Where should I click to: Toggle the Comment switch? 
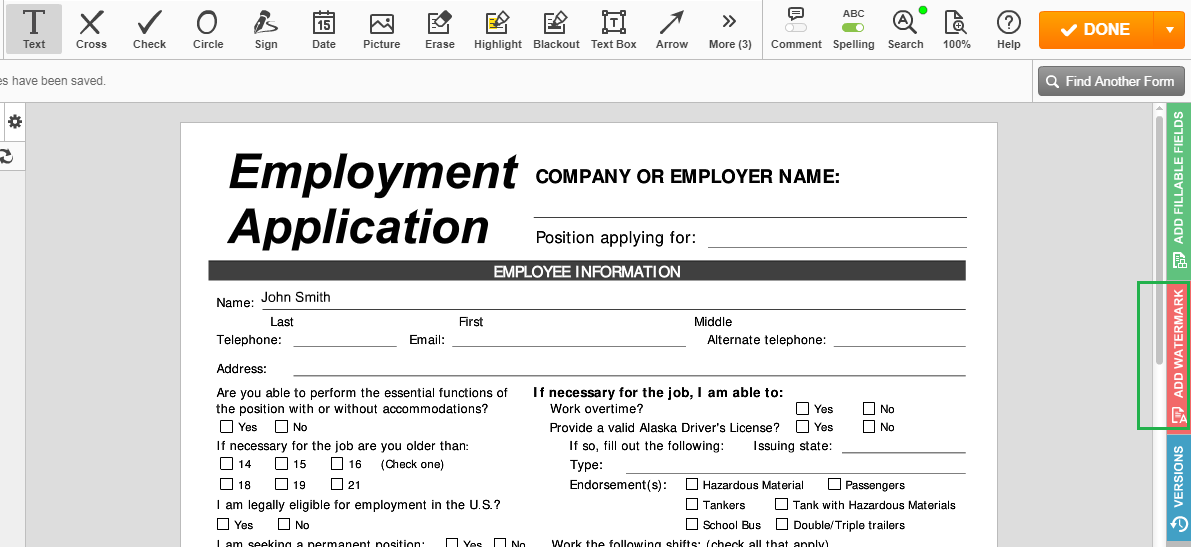coord(796,27)
